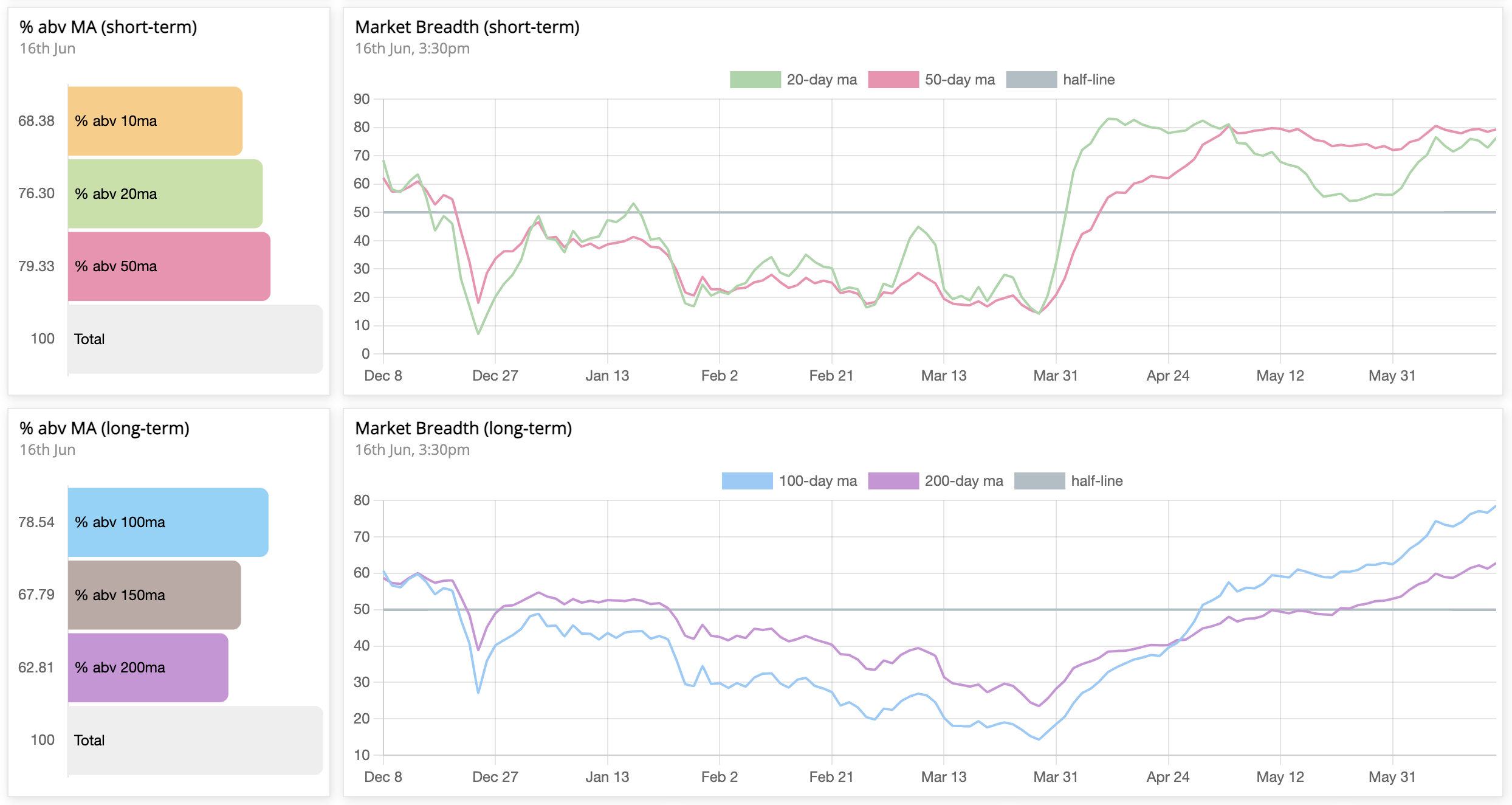Toggle the 50-day ma legend swatch
Image resolution: width=1512 pixels, height=805 pixels.
pos(893,80)
